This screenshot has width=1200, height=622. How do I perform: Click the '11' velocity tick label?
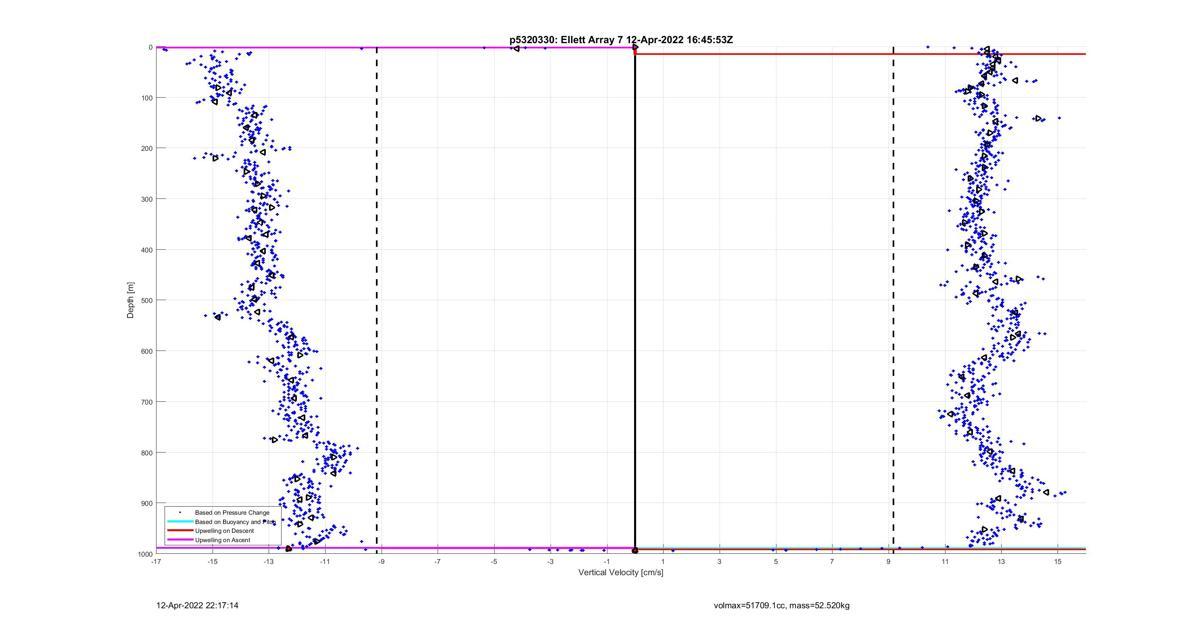tap(944, 562)
